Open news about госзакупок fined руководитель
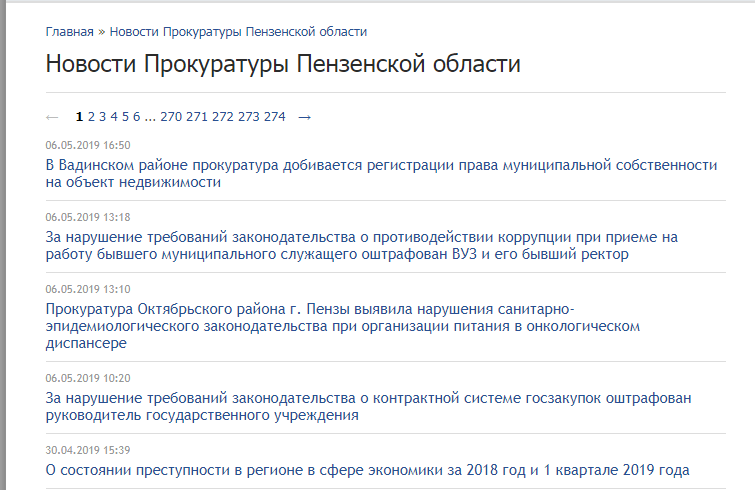 [368, 407]
